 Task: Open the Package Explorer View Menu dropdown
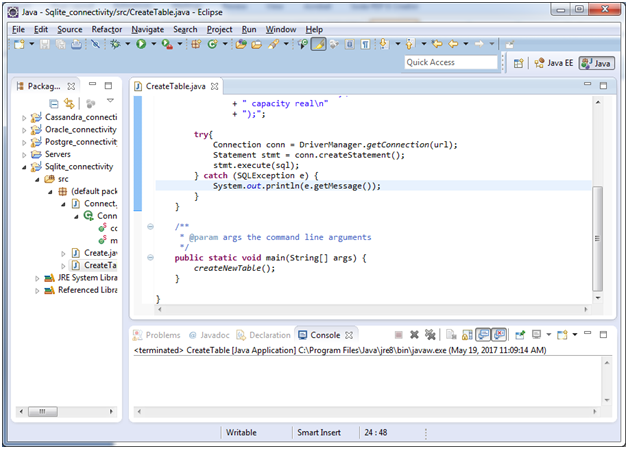tap(110, 102)
